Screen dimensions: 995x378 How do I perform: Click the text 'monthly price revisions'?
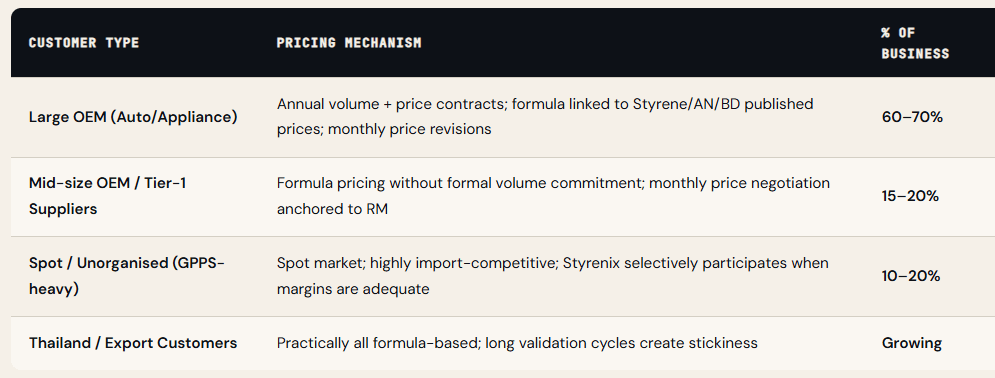pos(410,129)
